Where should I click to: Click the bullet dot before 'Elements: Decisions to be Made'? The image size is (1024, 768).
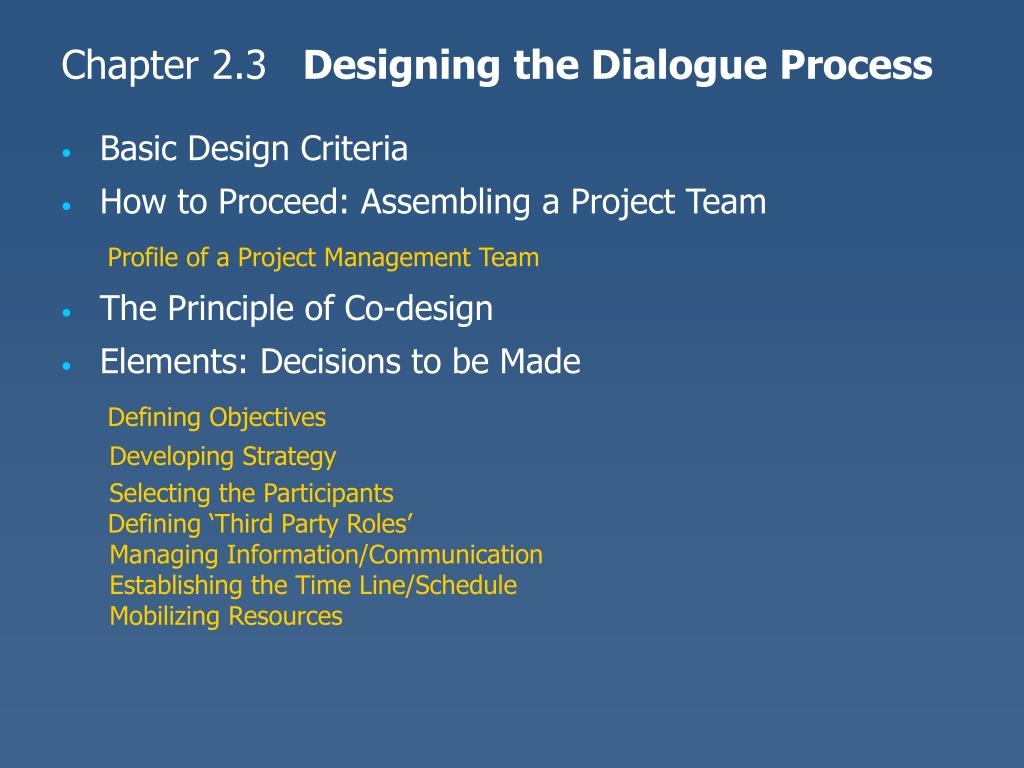pyautogui.click(x=66, y=365)
